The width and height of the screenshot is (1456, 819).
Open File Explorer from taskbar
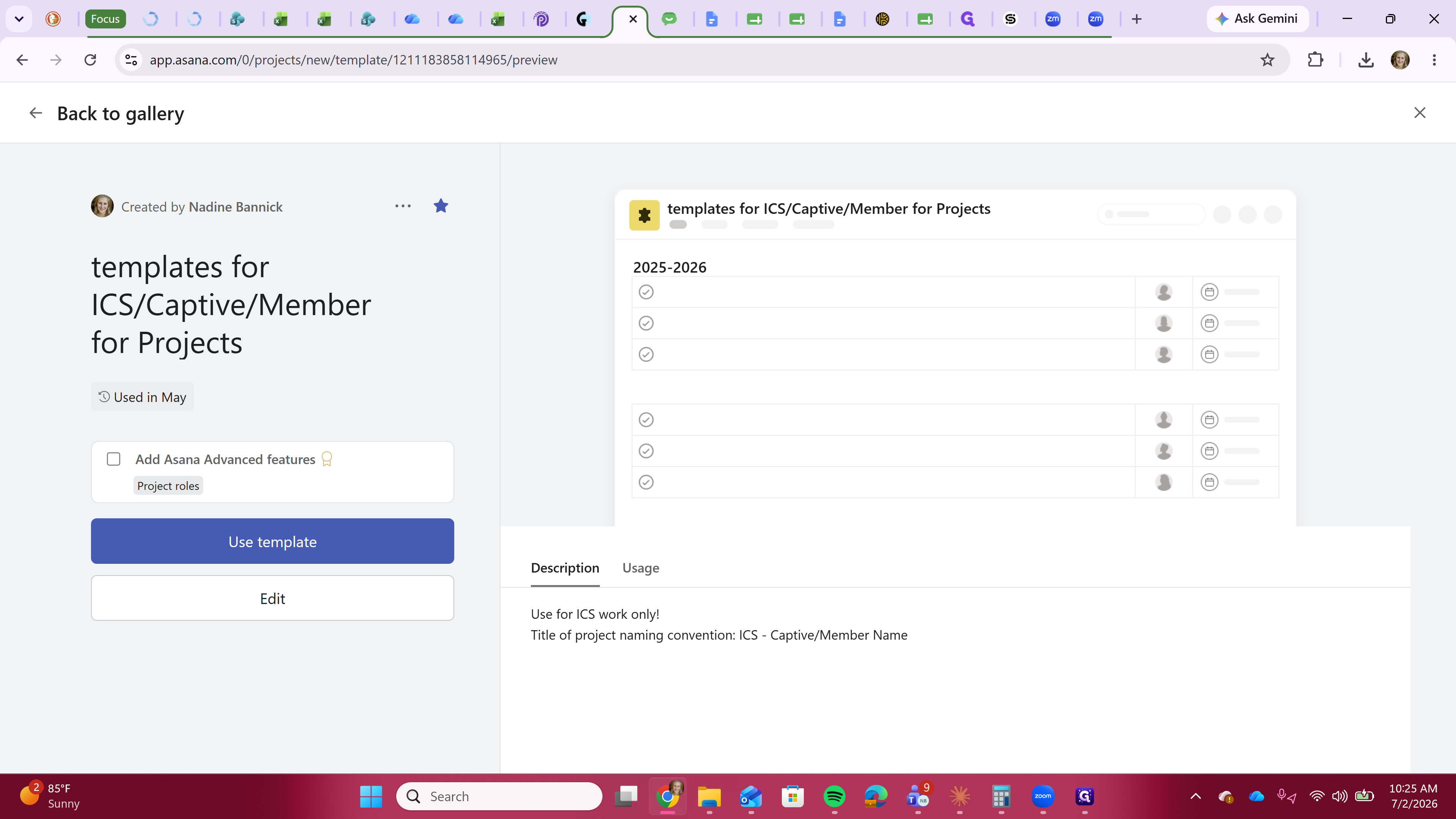pyautogui.click(x=709, y=796)
